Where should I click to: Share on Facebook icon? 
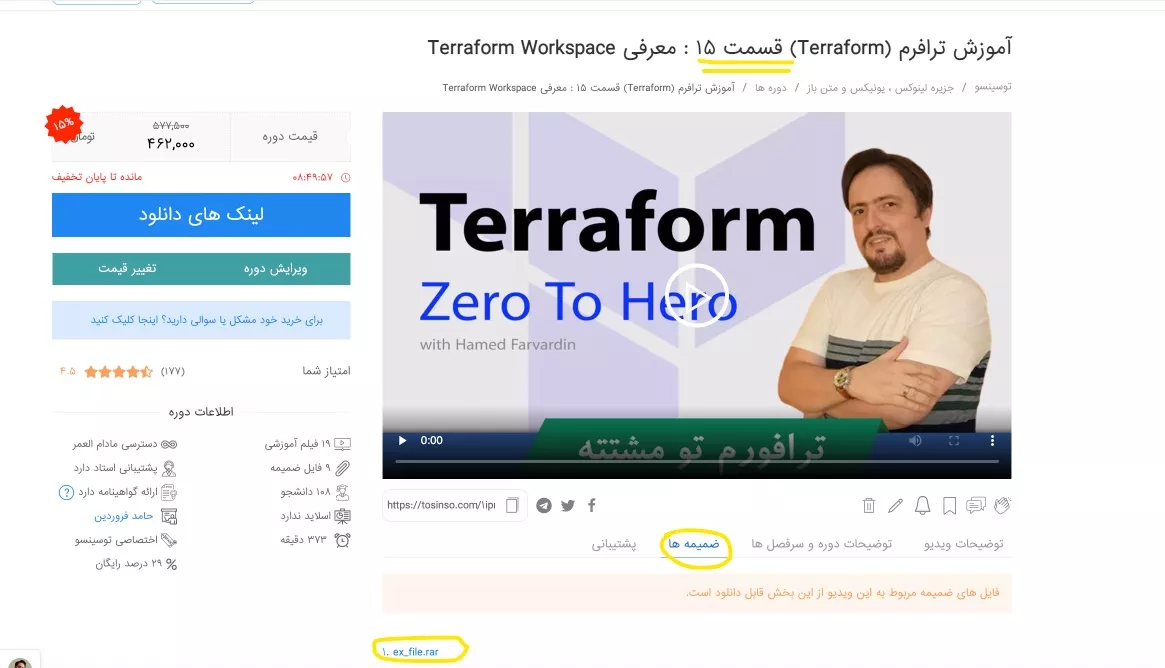(x=591, y=505)
